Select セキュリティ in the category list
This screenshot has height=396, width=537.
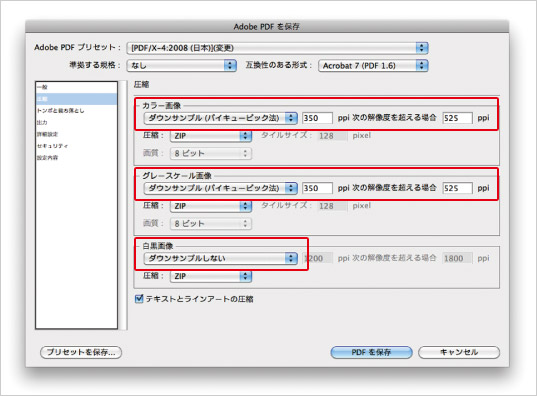pyautogui.click(x=76, y=146)
